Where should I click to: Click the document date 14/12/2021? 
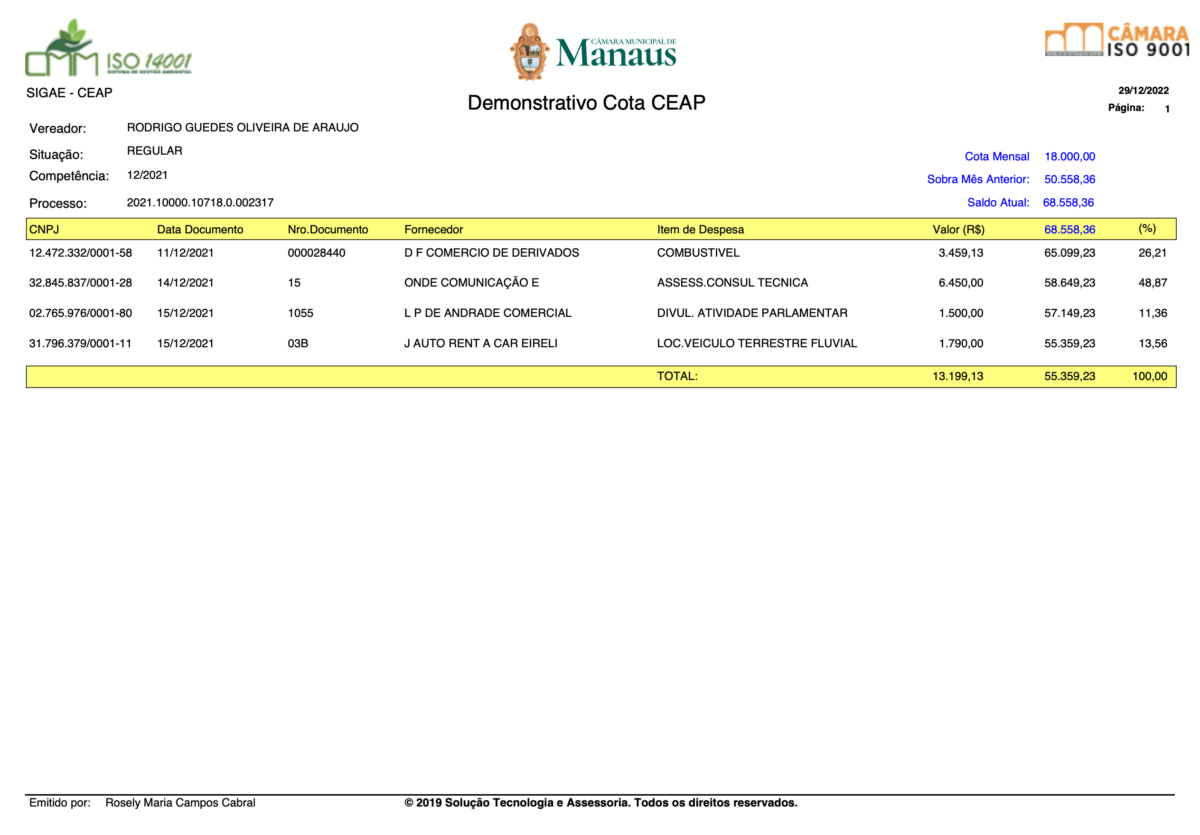tap(186, 283)
